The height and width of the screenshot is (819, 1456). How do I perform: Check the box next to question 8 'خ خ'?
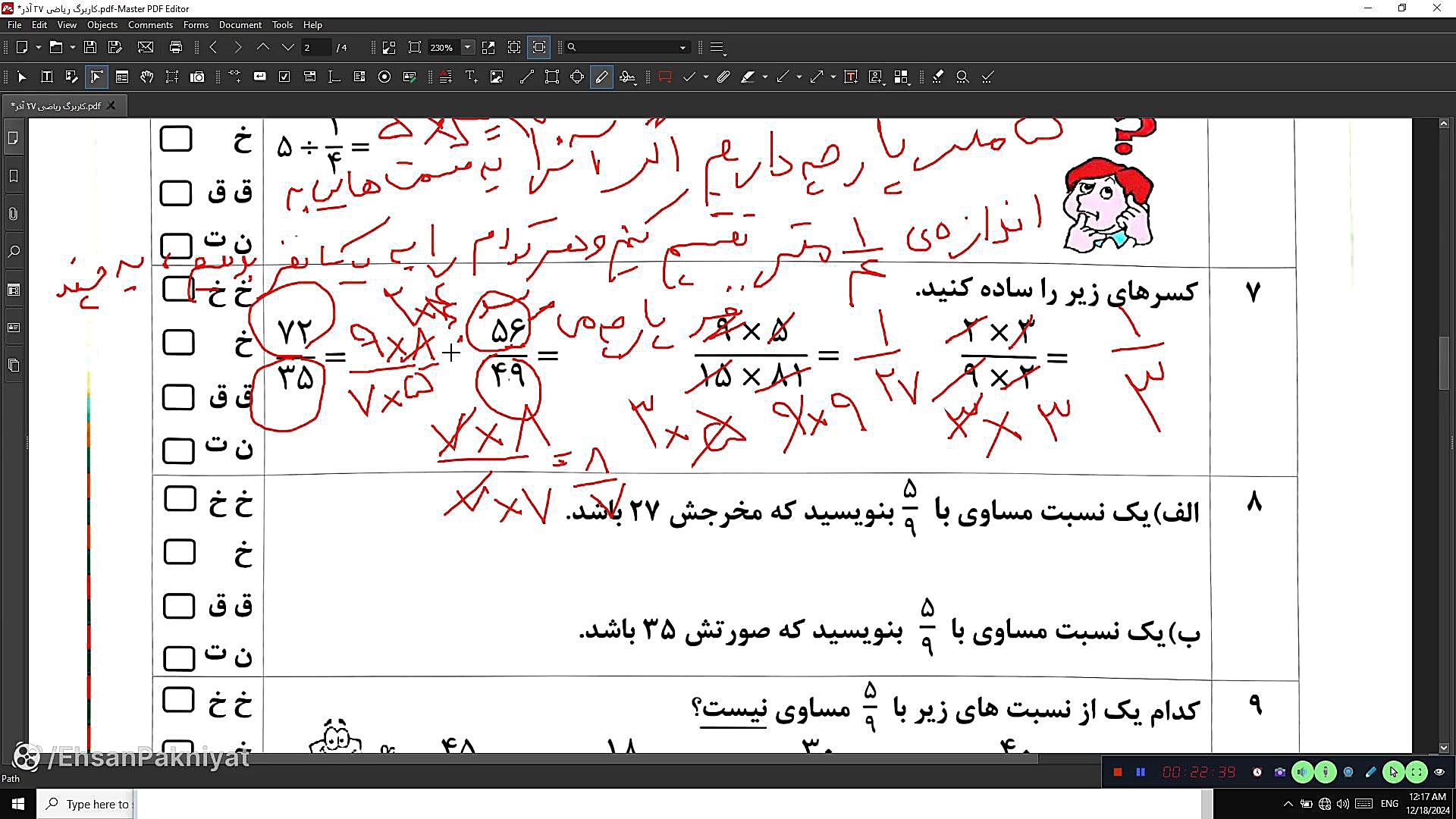pyautogui.click(x=180, y=499)
